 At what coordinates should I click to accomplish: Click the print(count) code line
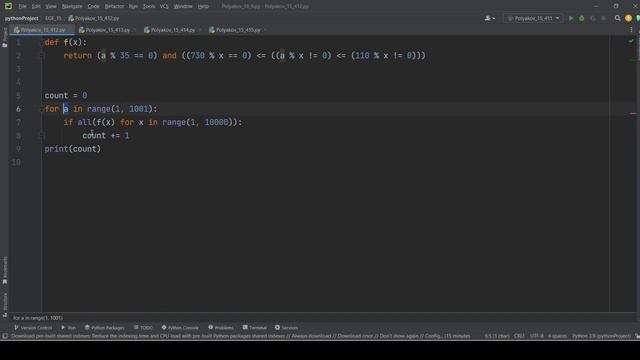point(73,149)
